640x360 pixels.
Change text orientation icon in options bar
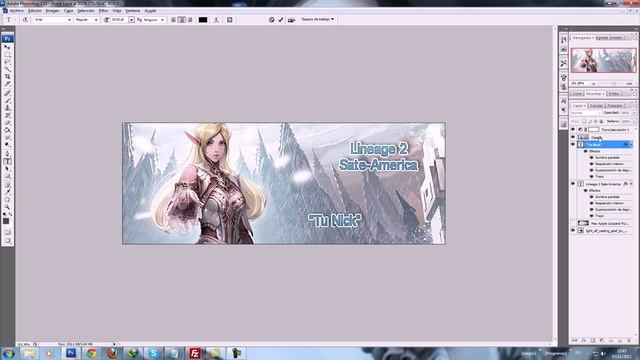[25, 20]
